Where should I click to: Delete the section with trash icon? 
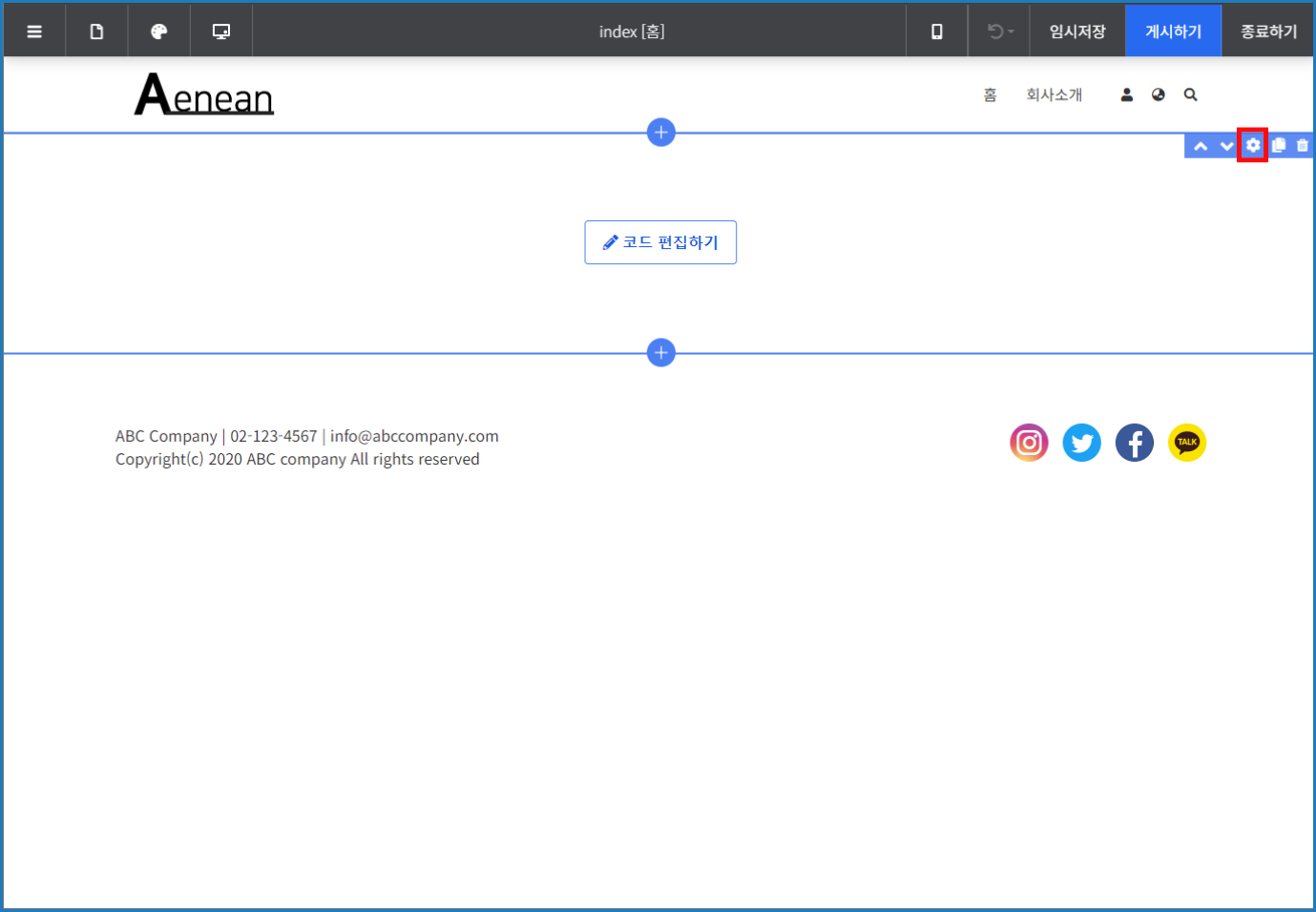click(x=1303, y=146)
